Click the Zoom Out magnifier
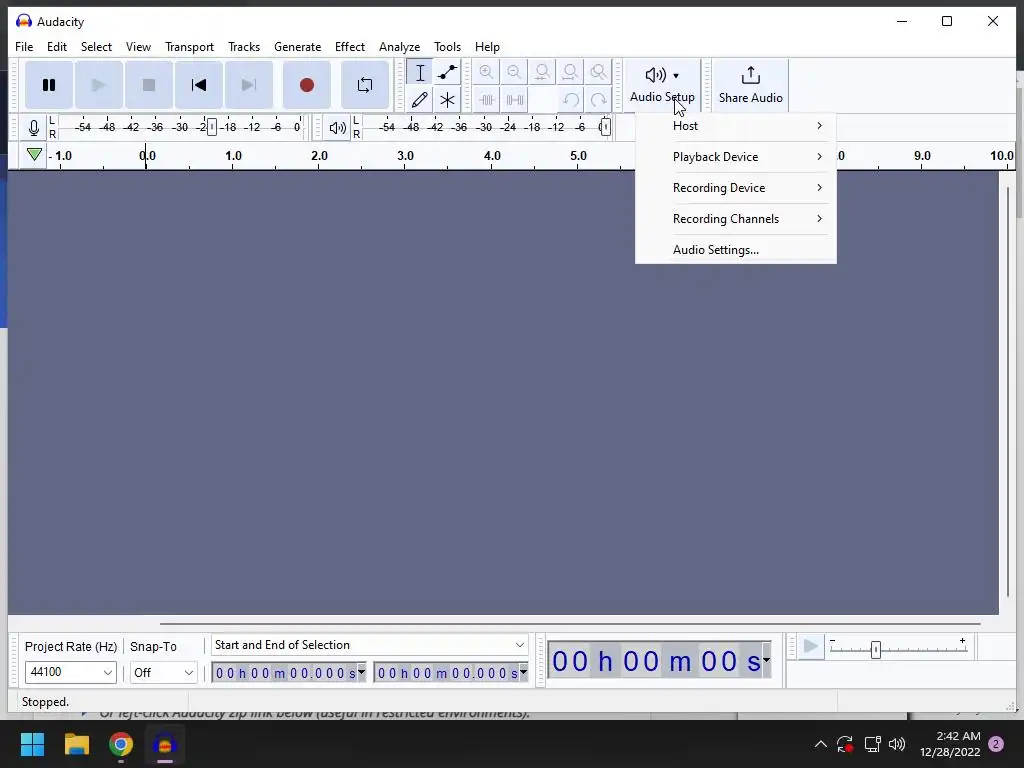 tap(515, 72)
